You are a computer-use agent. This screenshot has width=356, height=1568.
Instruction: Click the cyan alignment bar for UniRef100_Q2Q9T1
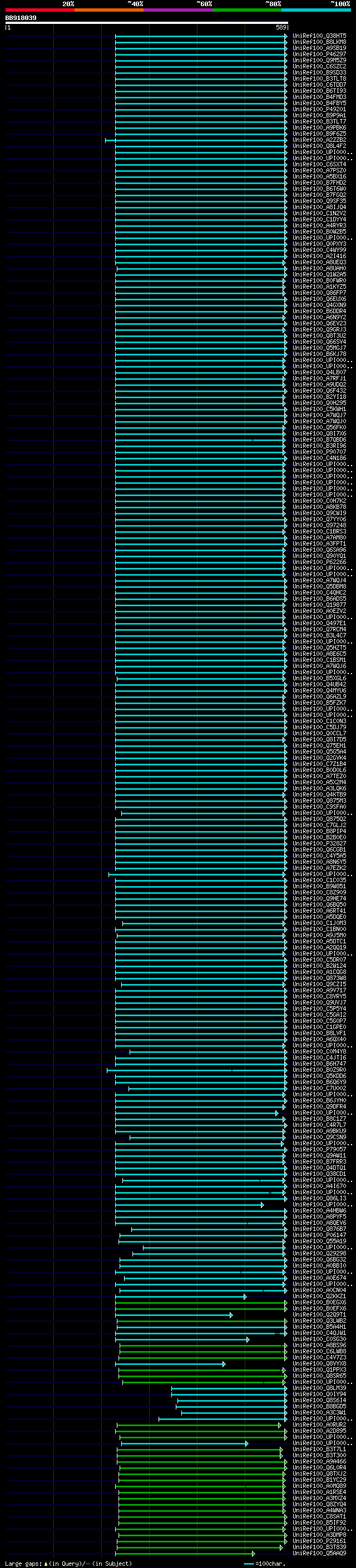point(174,1315)
